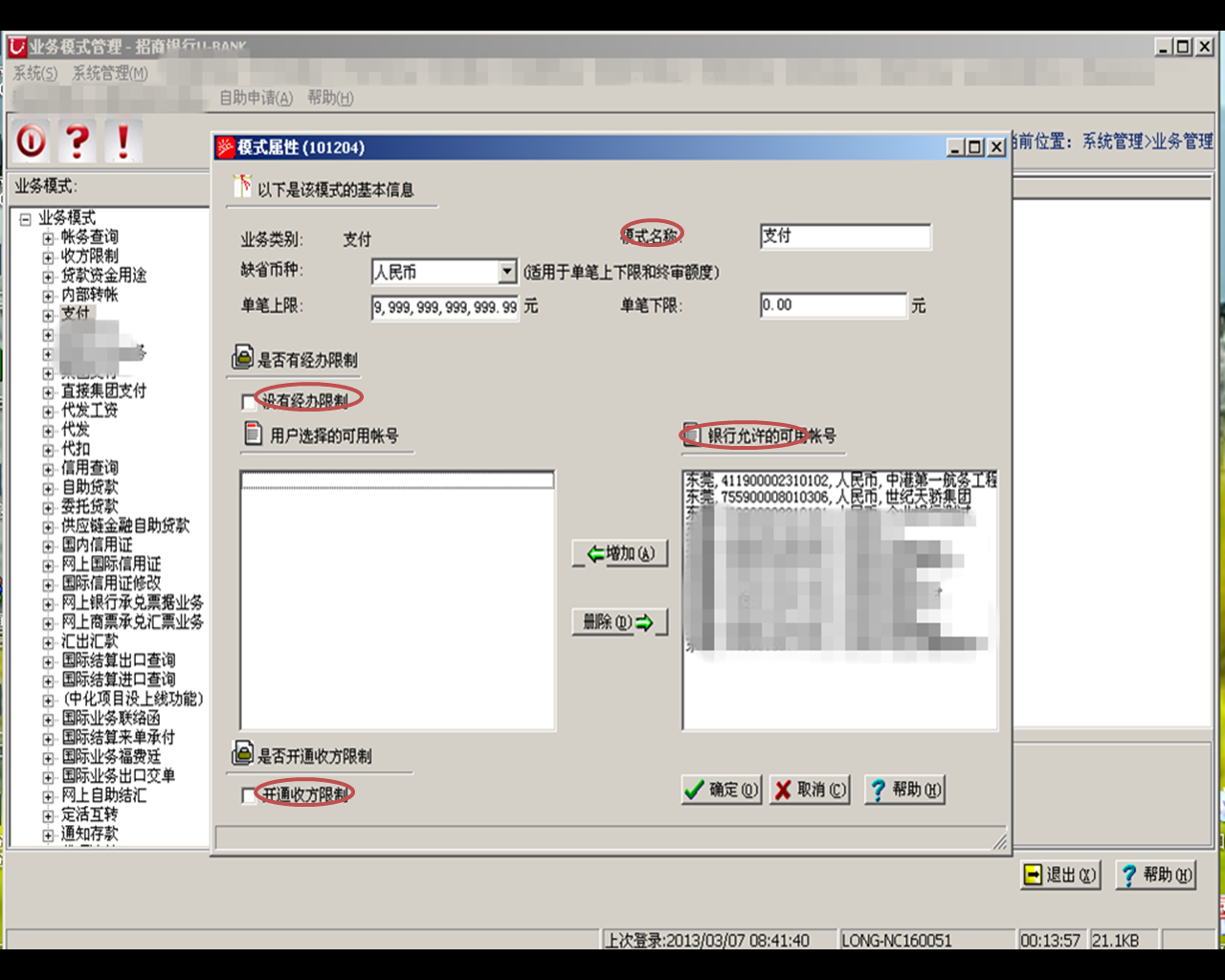Click the empty 用户选择的可用帐号 list box
Image resolution: width=1225 pixels, height=980 pixels.
pos(397,600)
